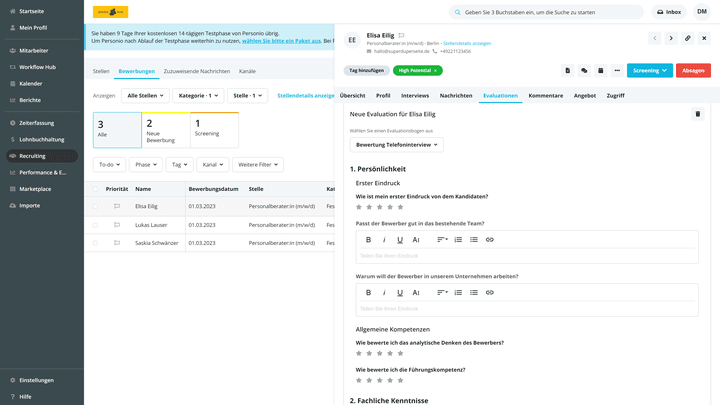Open the document icon in candidate toolbar
The image size is (720, 405).
568,71
